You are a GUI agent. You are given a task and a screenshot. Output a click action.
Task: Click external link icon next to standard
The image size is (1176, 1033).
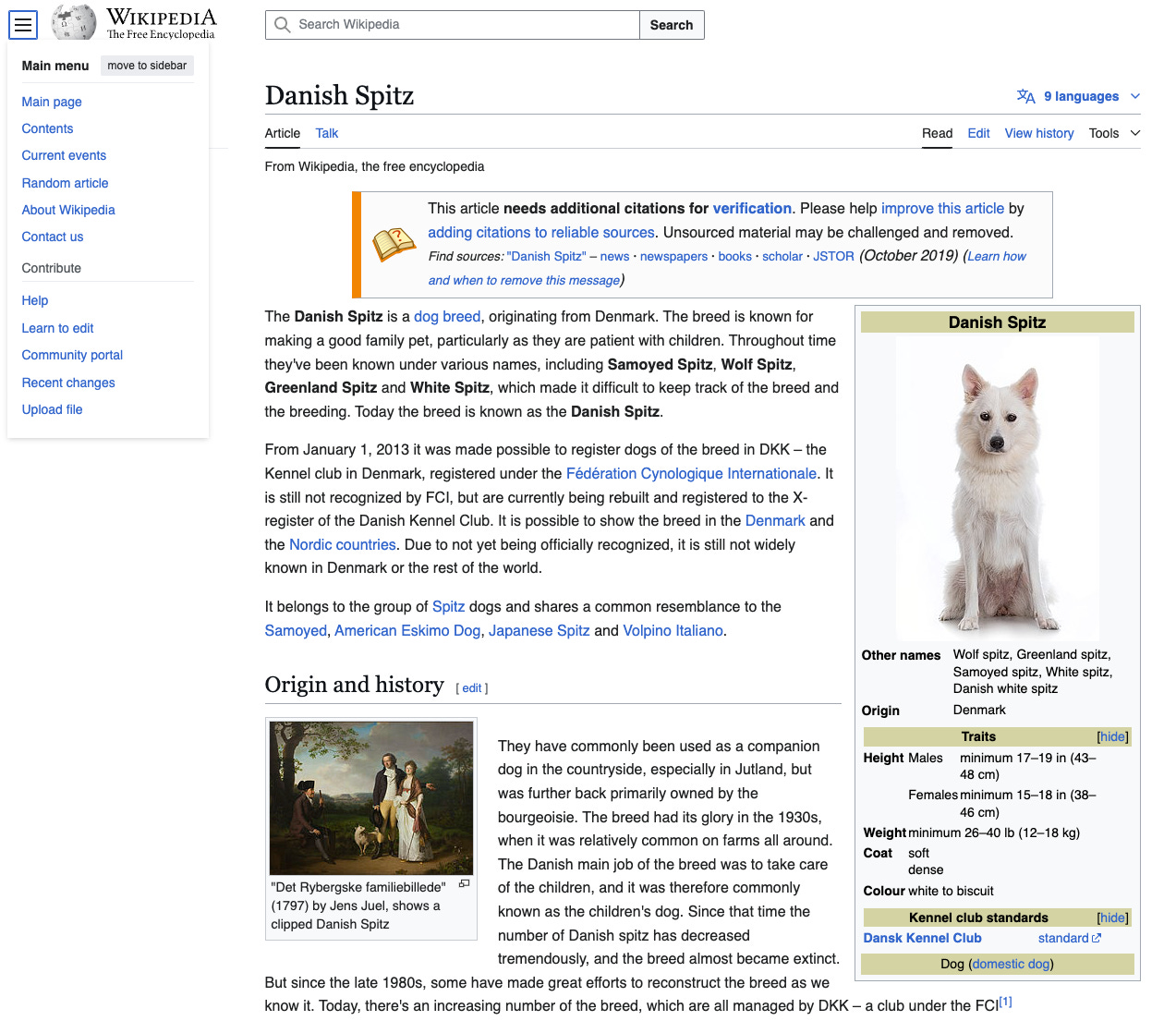pyautogui.click(x=1097, y=938)
